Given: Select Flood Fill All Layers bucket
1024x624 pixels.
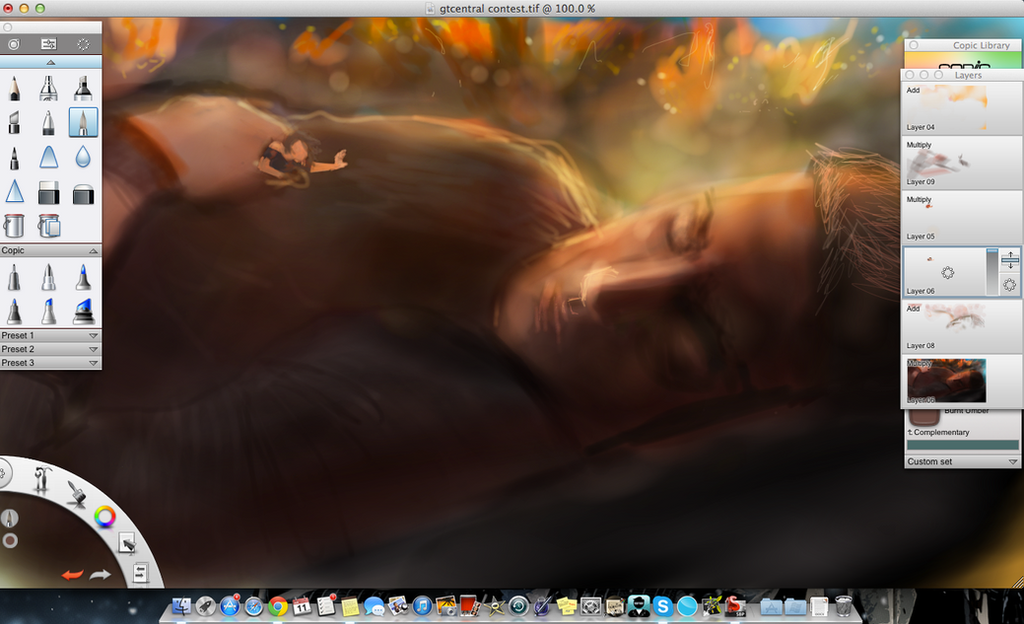Looking at the screenshot, I should 49,226.
